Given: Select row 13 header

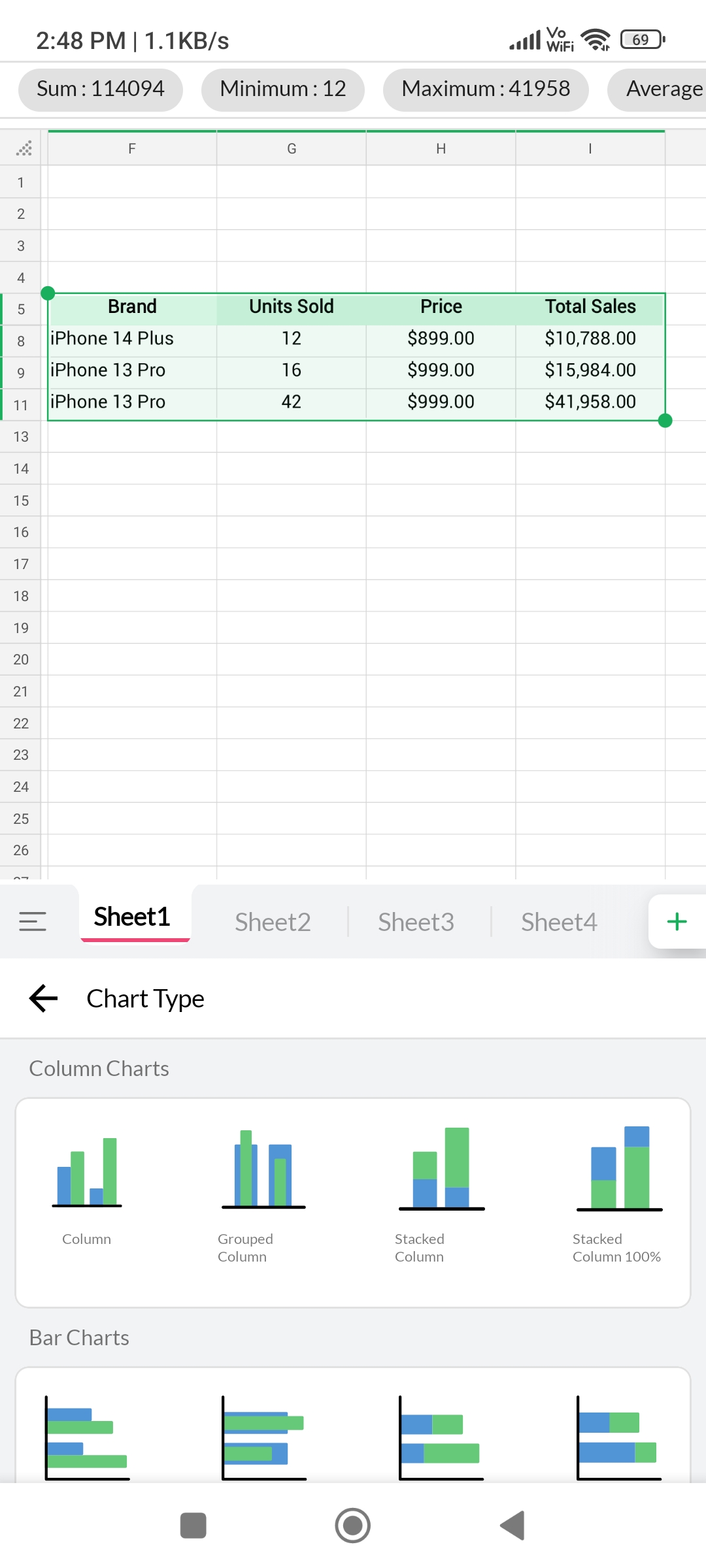Looking at the screenshot, I should click(x=21, y=437).
